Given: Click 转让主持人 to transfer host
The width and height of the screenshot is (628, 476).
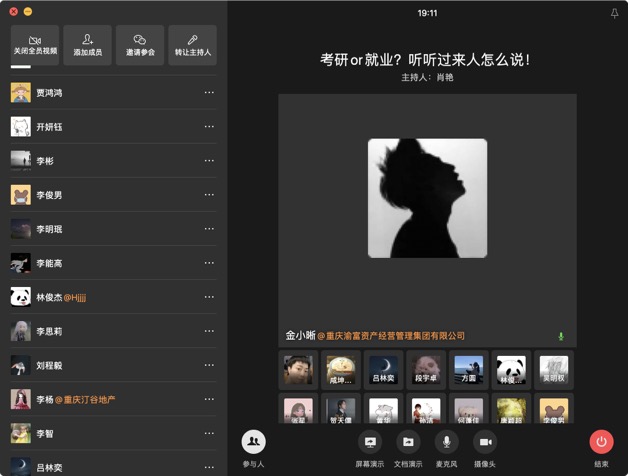Looking at the screenshot, I should 193,45.
